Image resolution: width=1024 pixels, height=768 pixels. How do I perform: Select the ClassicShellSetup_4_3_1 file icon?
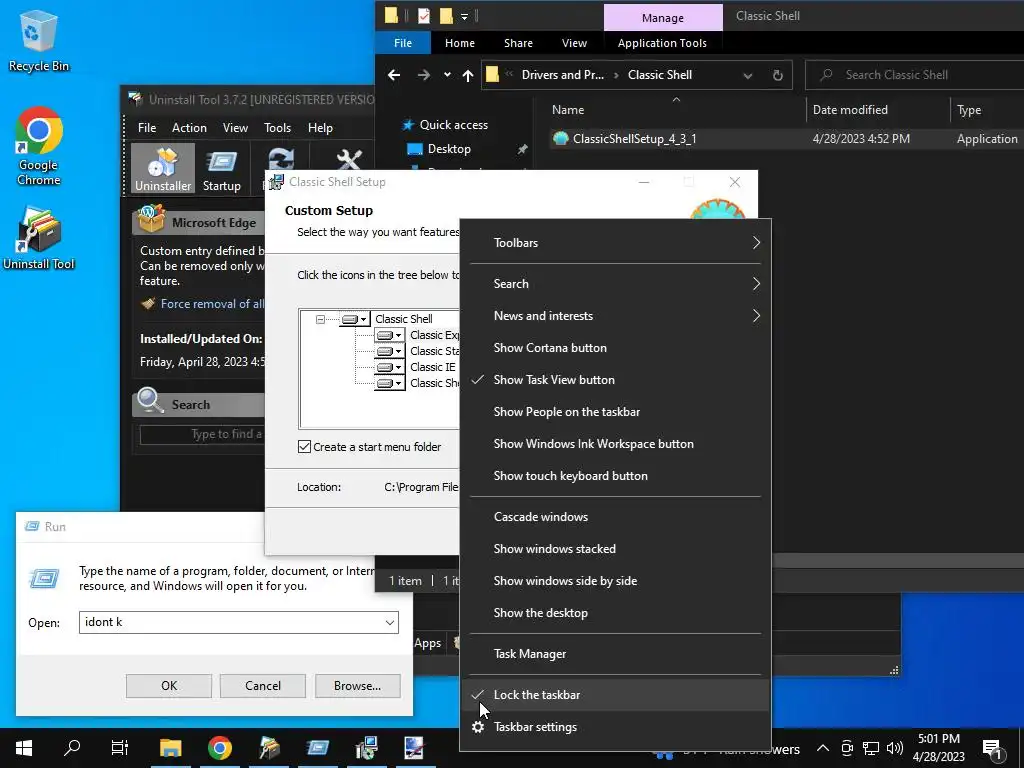coord(560,138)
